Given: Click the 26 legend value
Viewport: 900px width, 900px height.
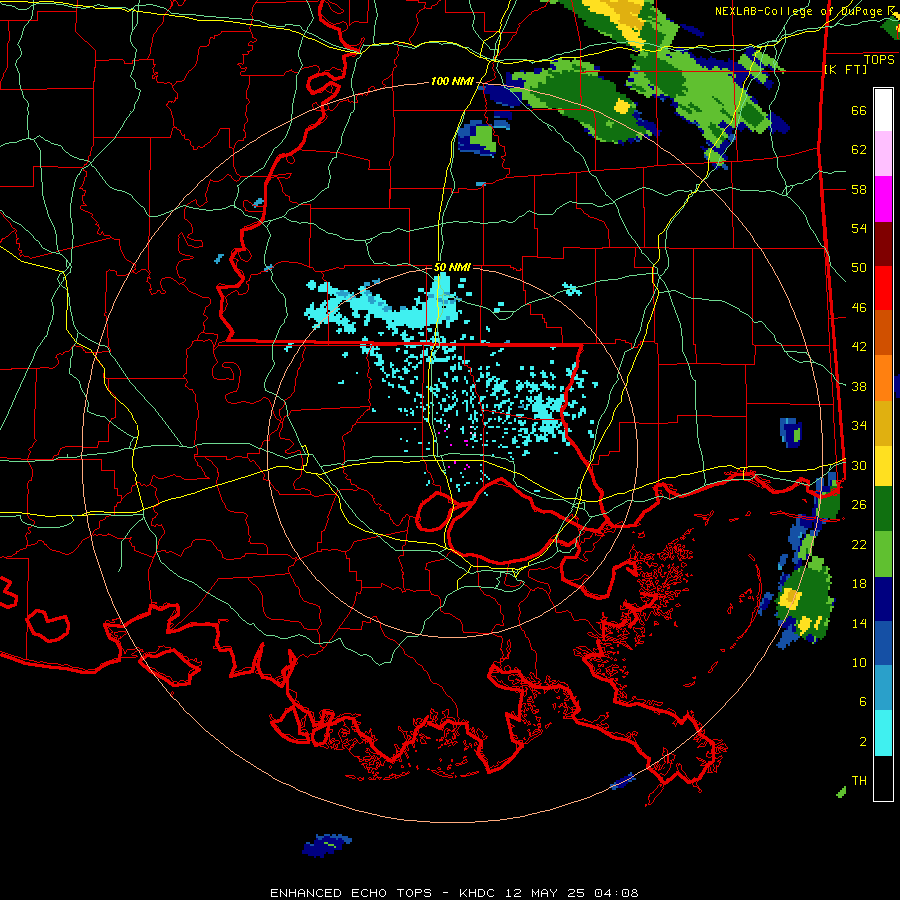Looking at the screenshot, I should (x=859, y=505).
